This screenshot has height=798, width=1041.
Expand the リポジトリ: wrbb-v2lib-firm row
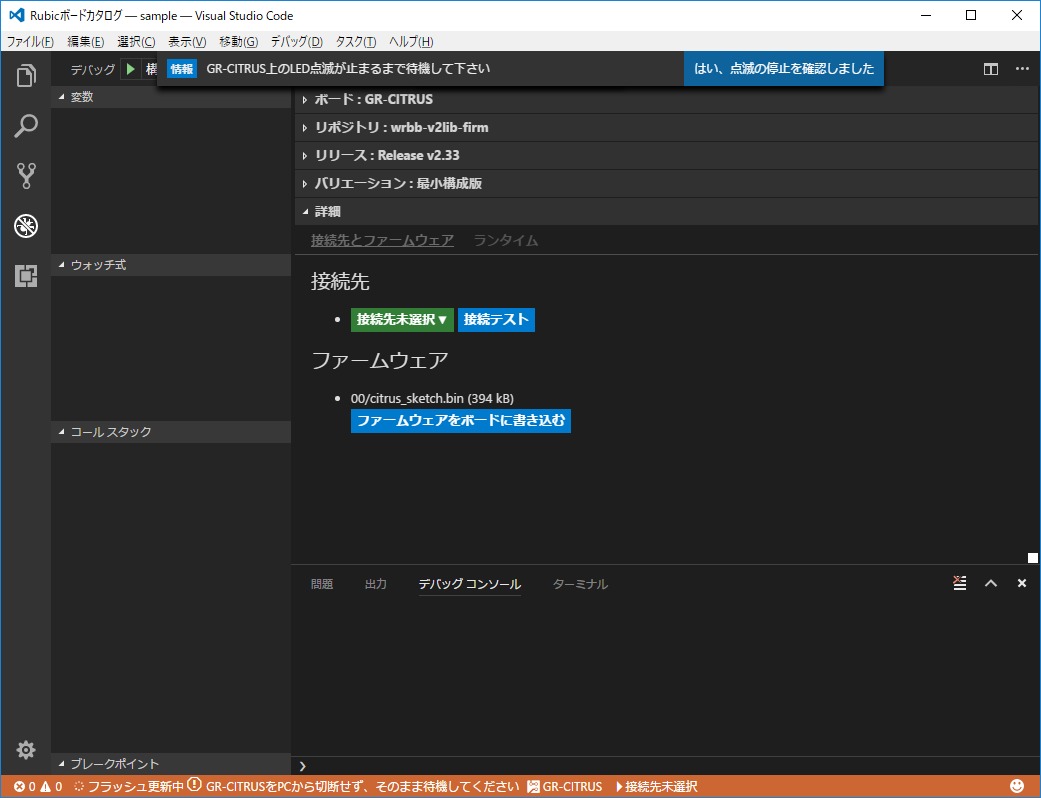666,127
